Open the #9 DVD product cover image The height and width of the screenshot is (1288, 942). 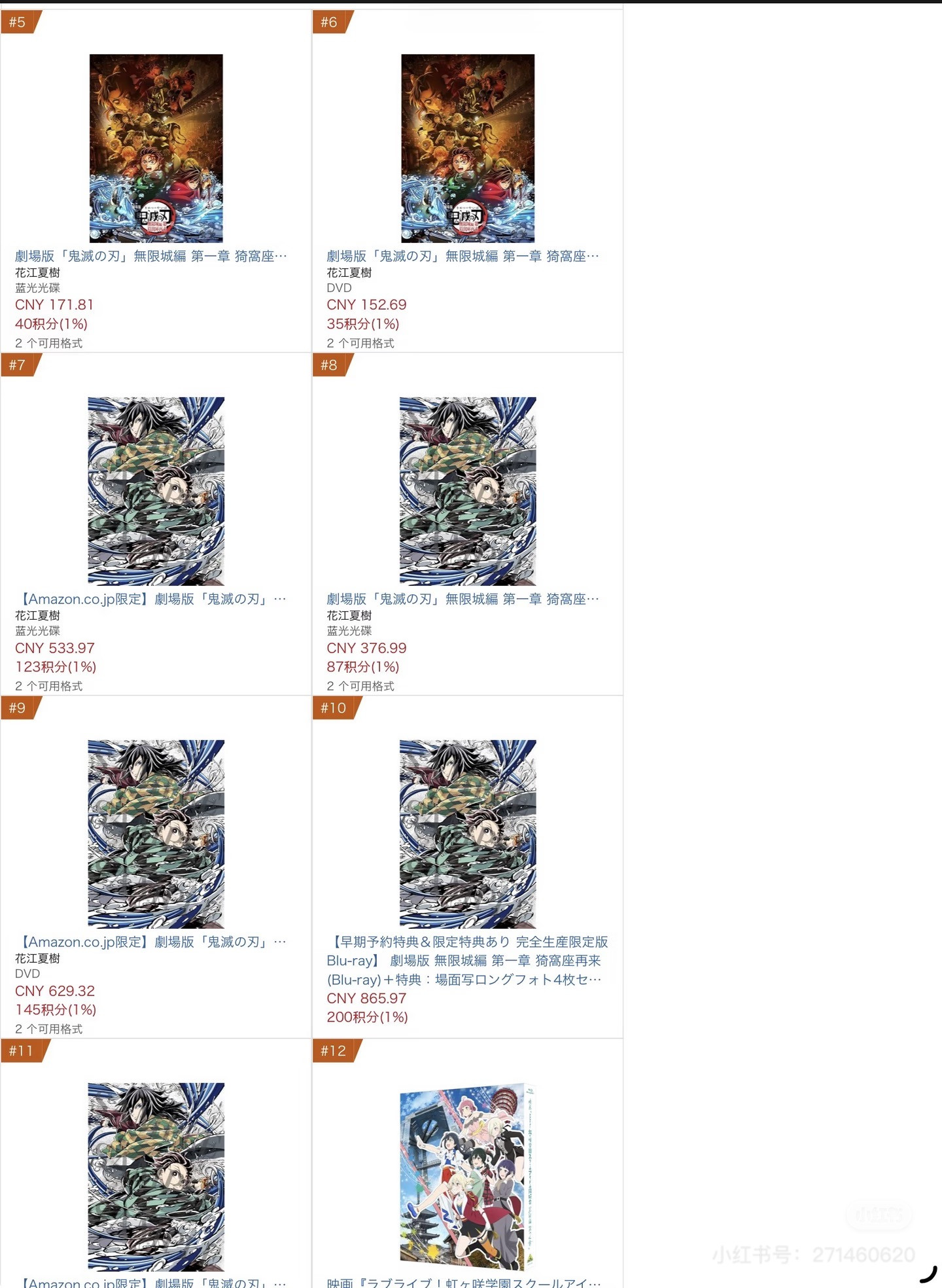[156, 834]
